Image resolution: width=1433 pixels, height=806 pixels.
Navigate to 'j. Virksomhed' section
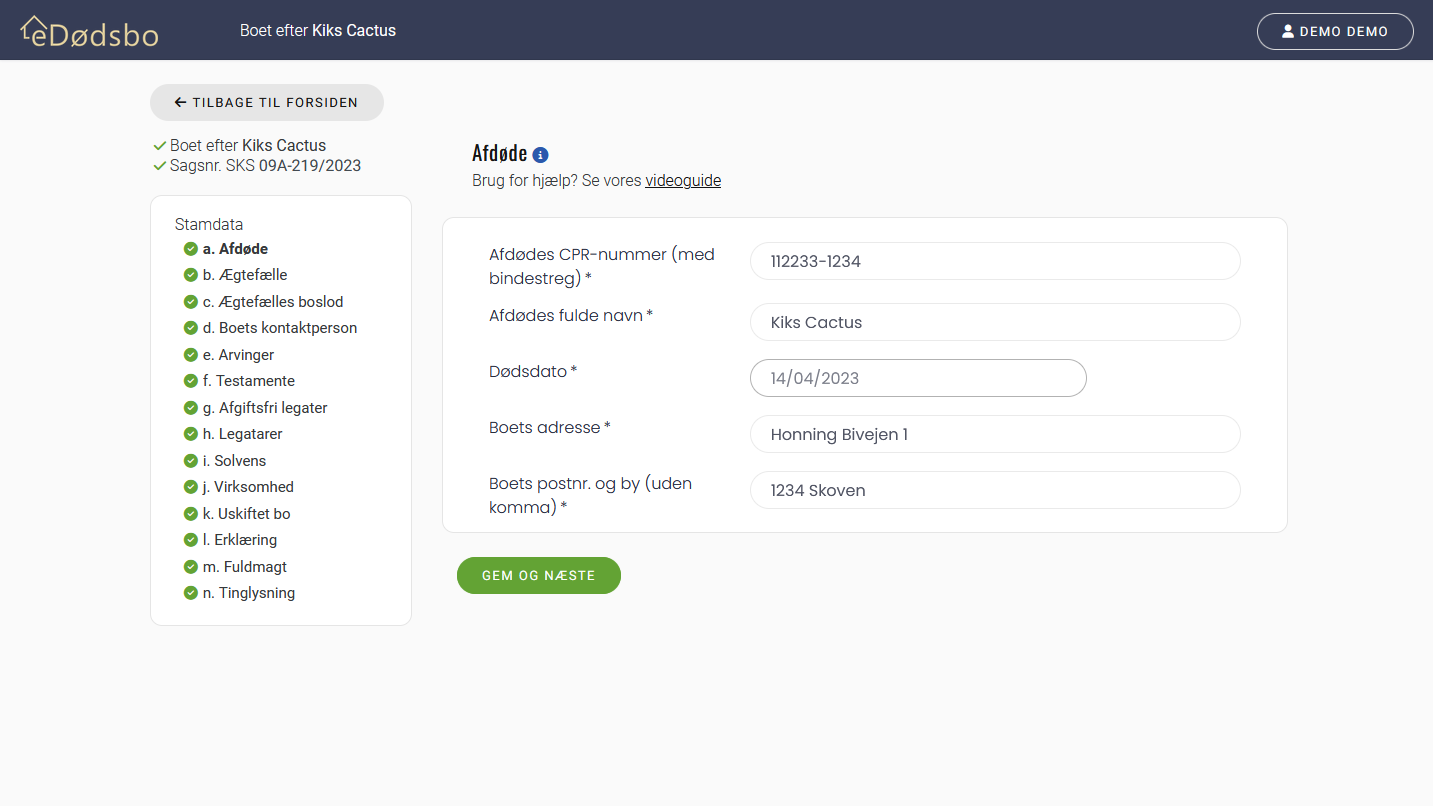[x=248, y=487]
